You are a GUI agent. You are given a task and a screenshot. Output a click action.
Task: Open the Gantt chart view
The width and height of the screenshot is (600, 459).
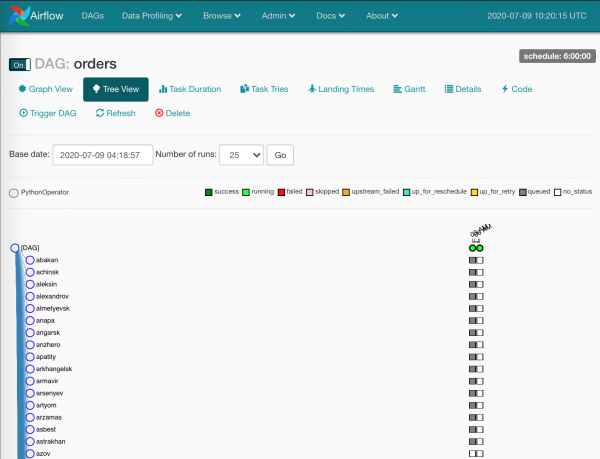click(x=409, y=89)
